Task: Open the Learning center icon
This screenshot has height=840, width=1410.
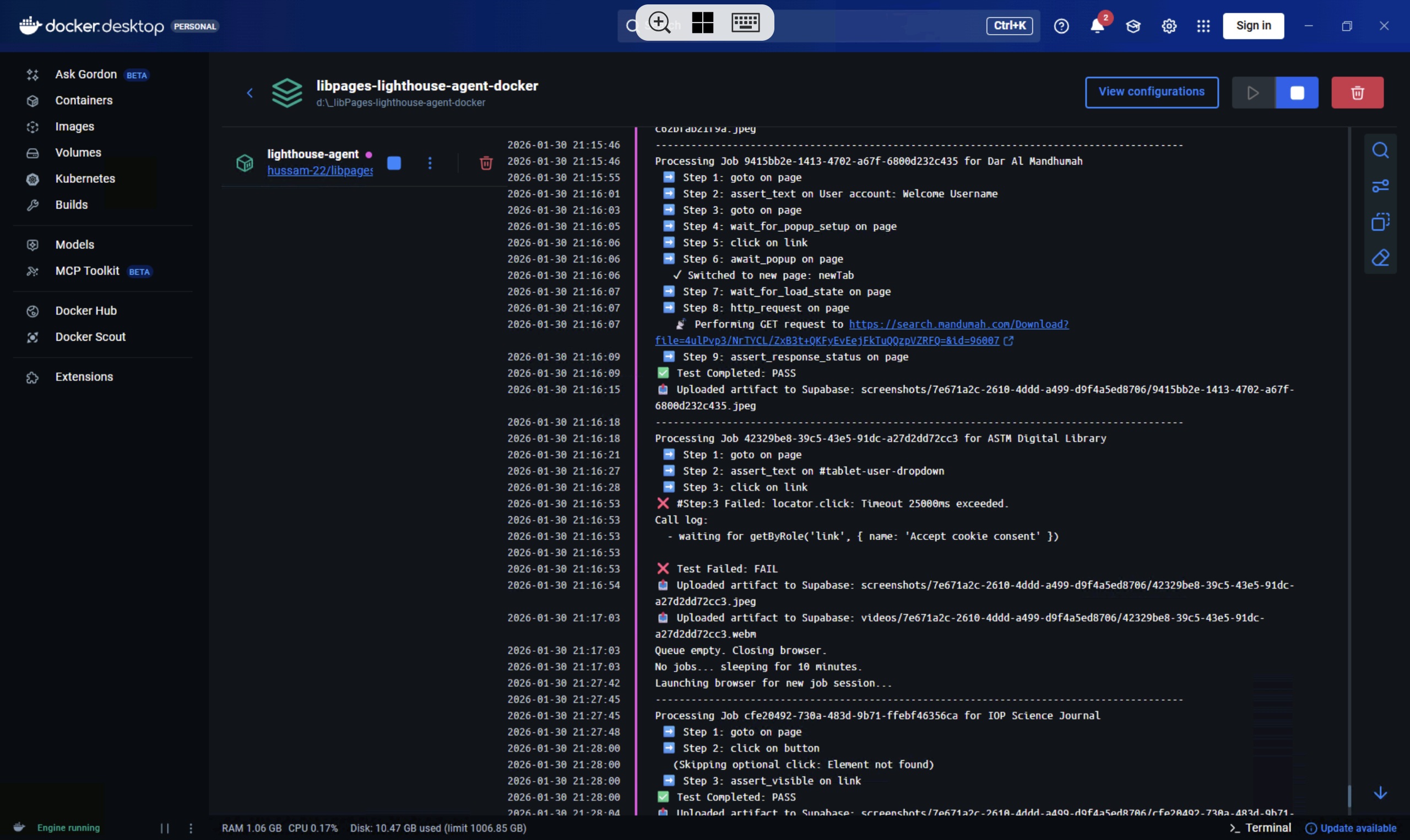Action: click(1132, 26)
